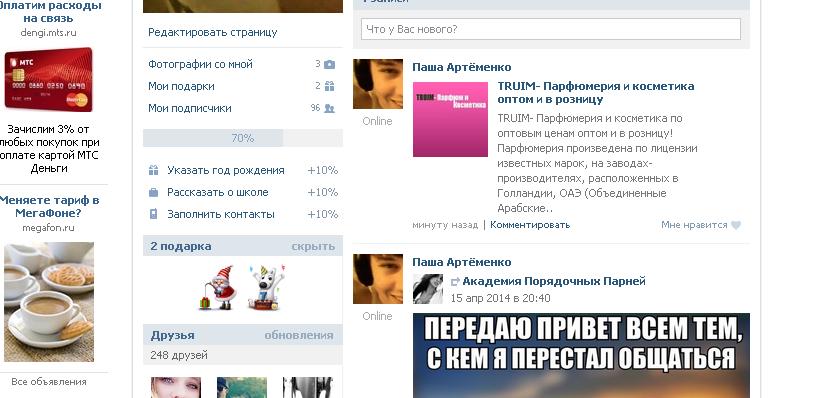Click Указать год рождения suggestion
This screenshot has height=398, width=830.
click(226, 170)
